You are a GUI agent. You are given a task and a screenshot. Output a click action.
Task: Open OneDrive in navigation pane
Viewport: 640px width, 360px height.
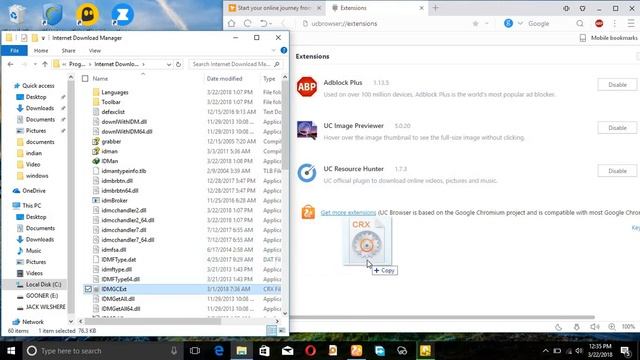[x=34, y=191]
